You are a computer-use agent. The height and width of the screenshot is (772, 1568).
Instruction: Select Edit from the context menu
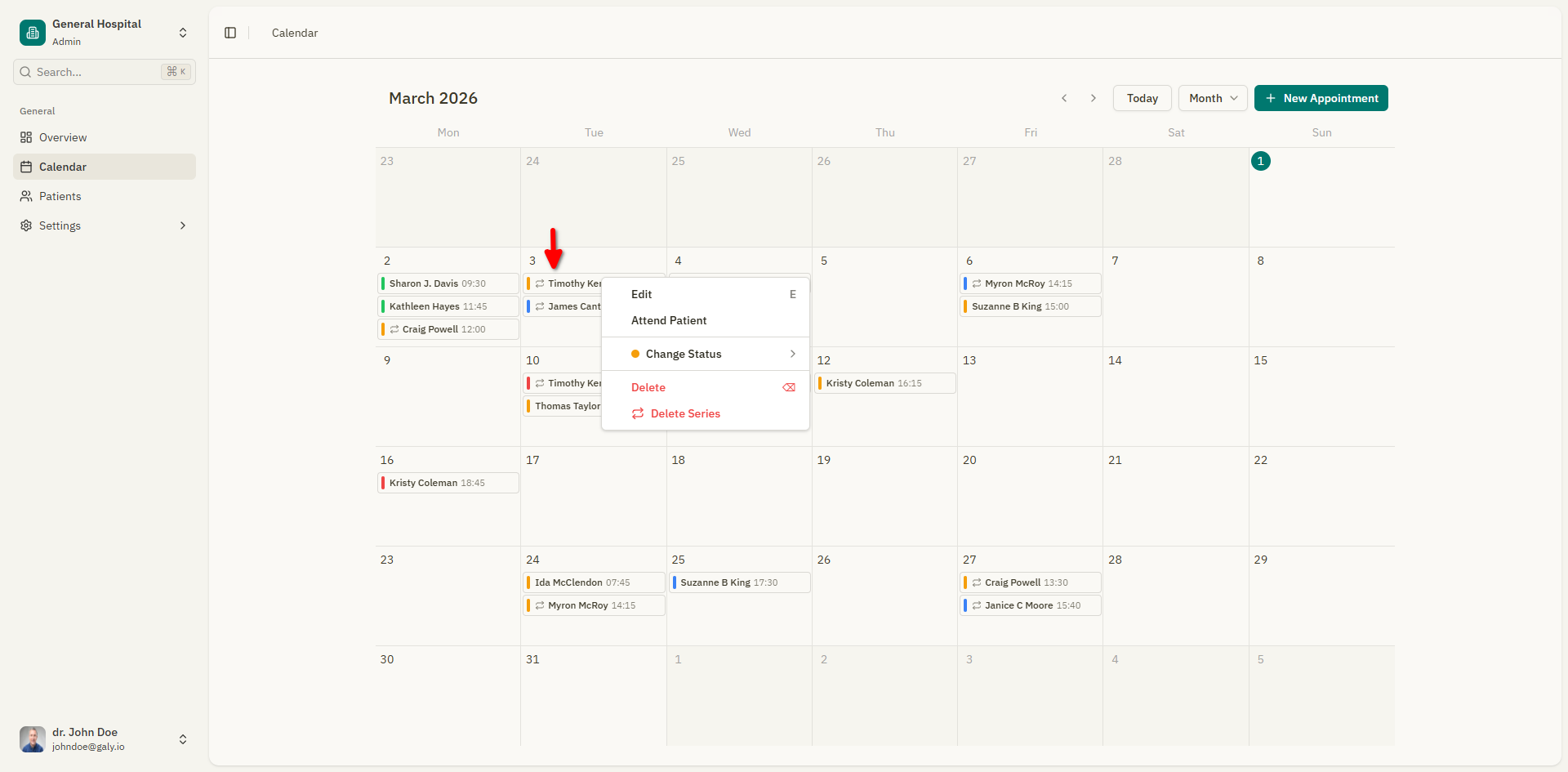tap(641, 294)
